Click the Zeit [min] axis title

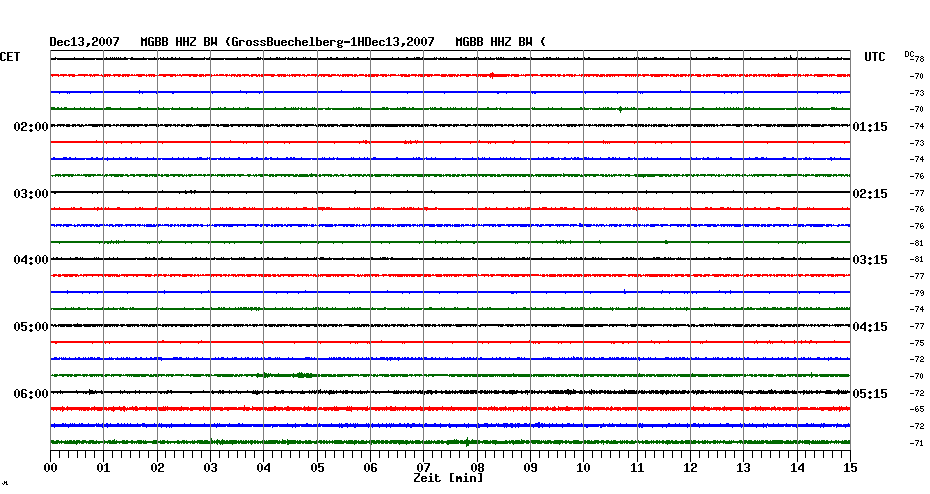coord(448,478)
